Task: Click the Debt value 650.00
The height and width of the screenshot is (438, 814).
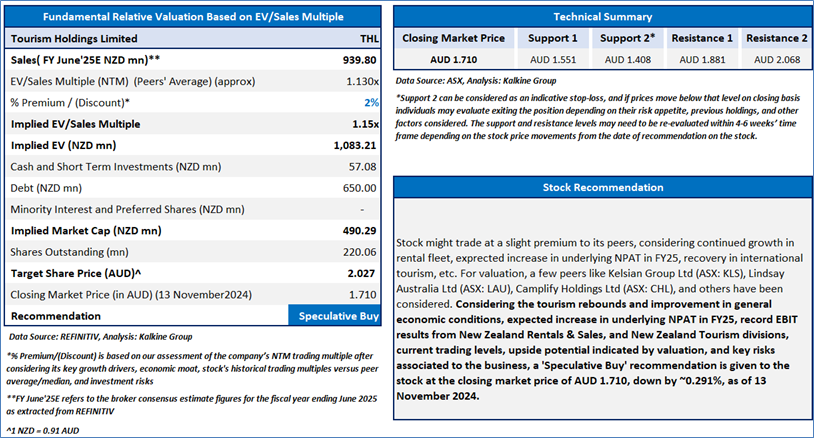Action: point(359,188)
